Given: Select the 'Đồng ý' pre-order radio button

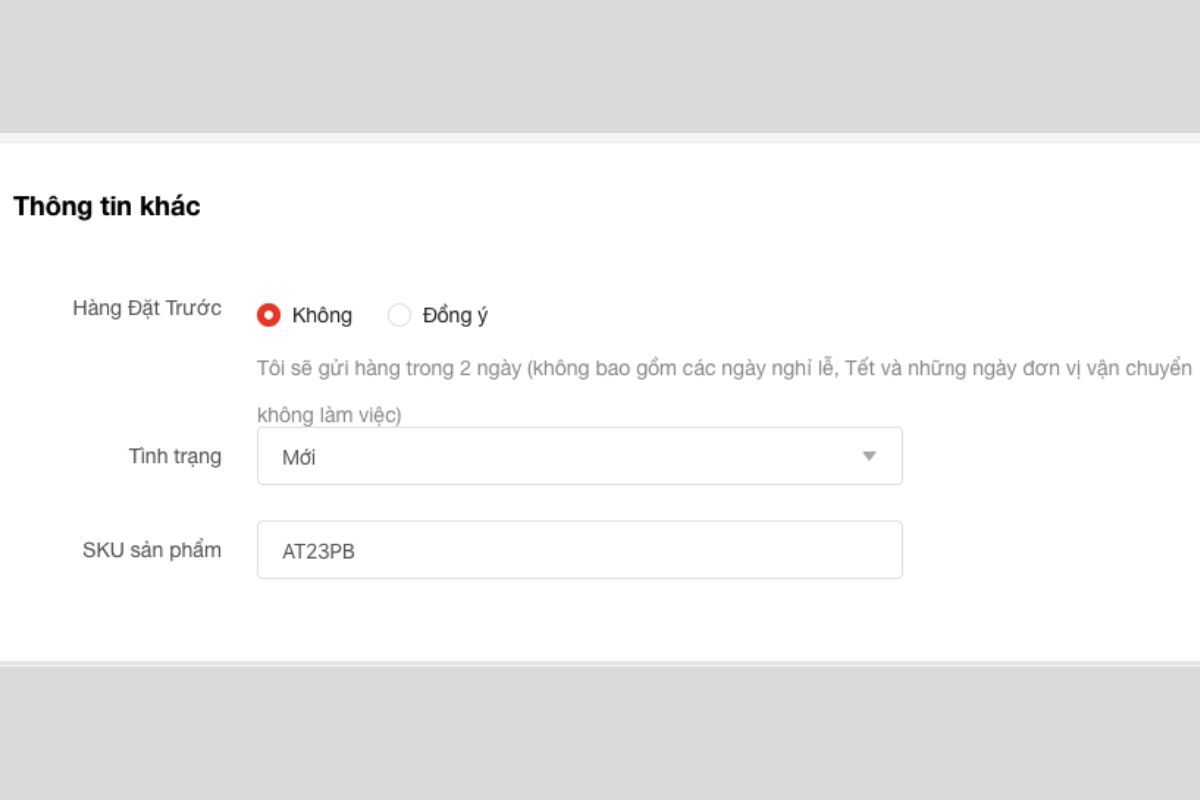Looking at the screenshot, I should coord(399,315).
